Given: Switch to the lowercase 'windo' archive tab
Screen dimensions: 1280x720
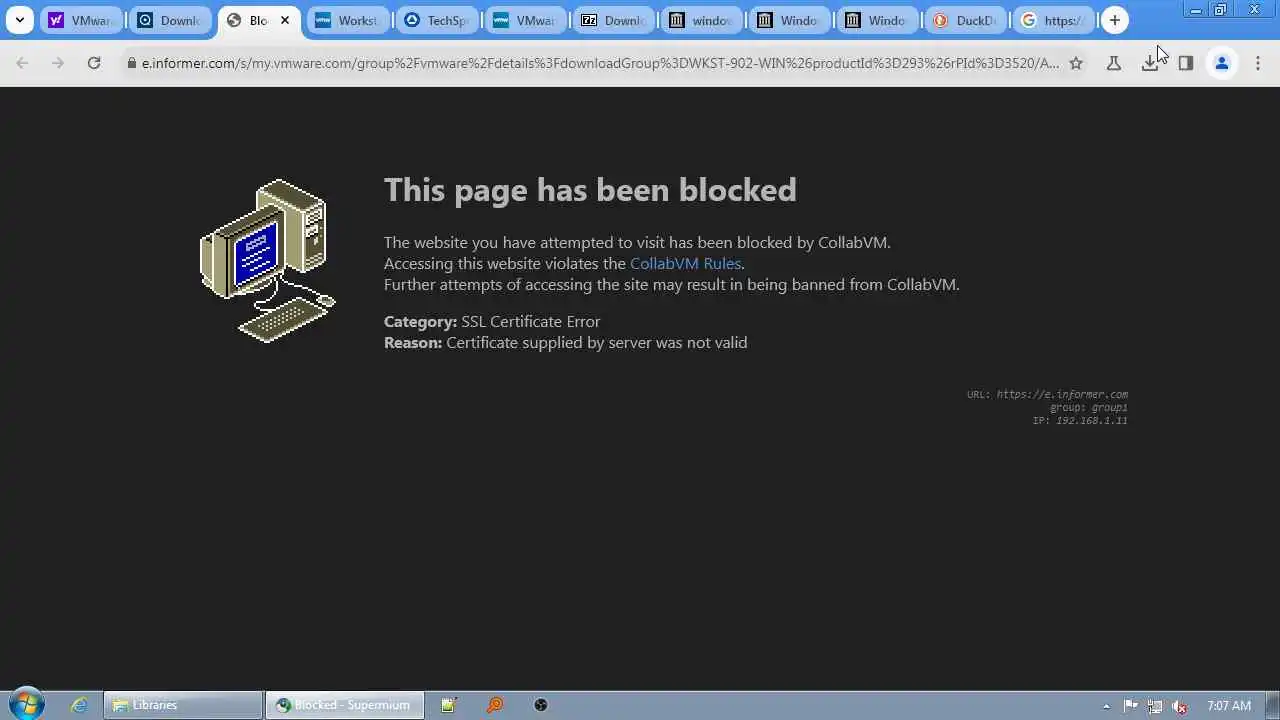Looking at the screenshot, I should [x=700, y=20].
